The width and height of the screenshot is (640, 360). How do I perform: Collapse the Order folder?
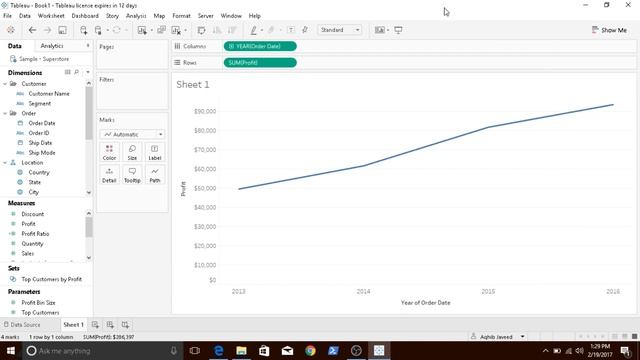pos(5,113)
